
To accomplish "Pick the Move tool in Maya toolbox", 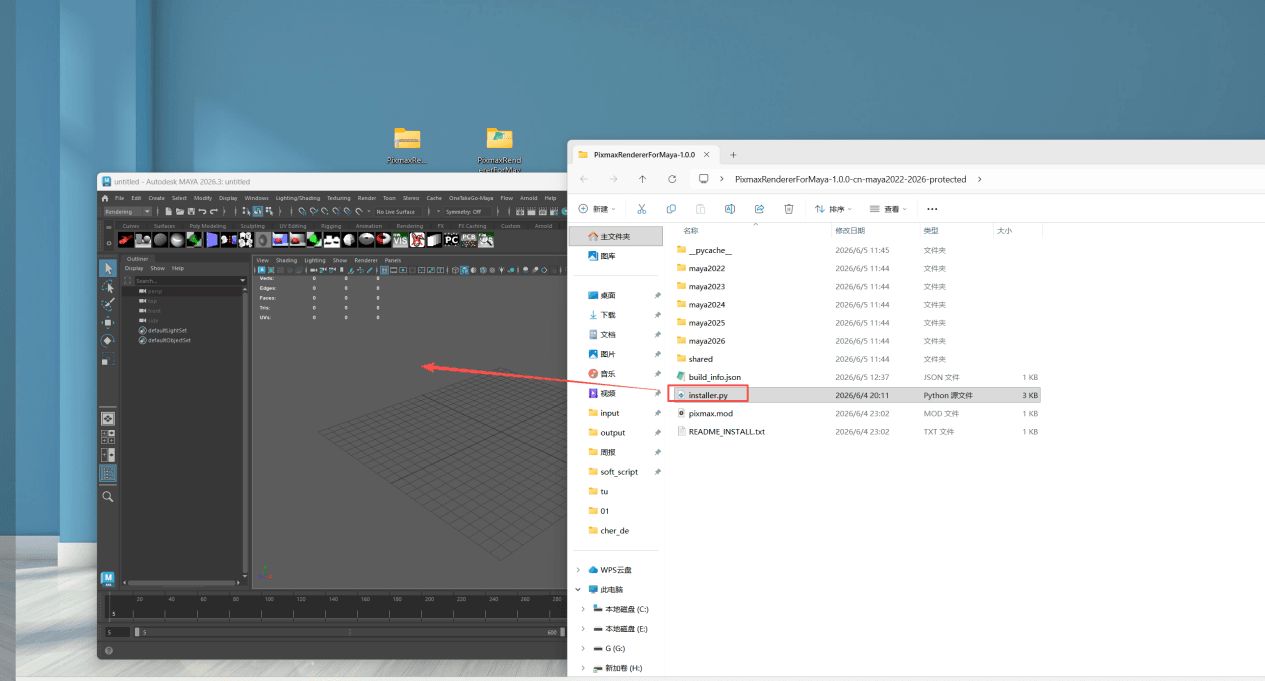I will click(x=108, y=323).
